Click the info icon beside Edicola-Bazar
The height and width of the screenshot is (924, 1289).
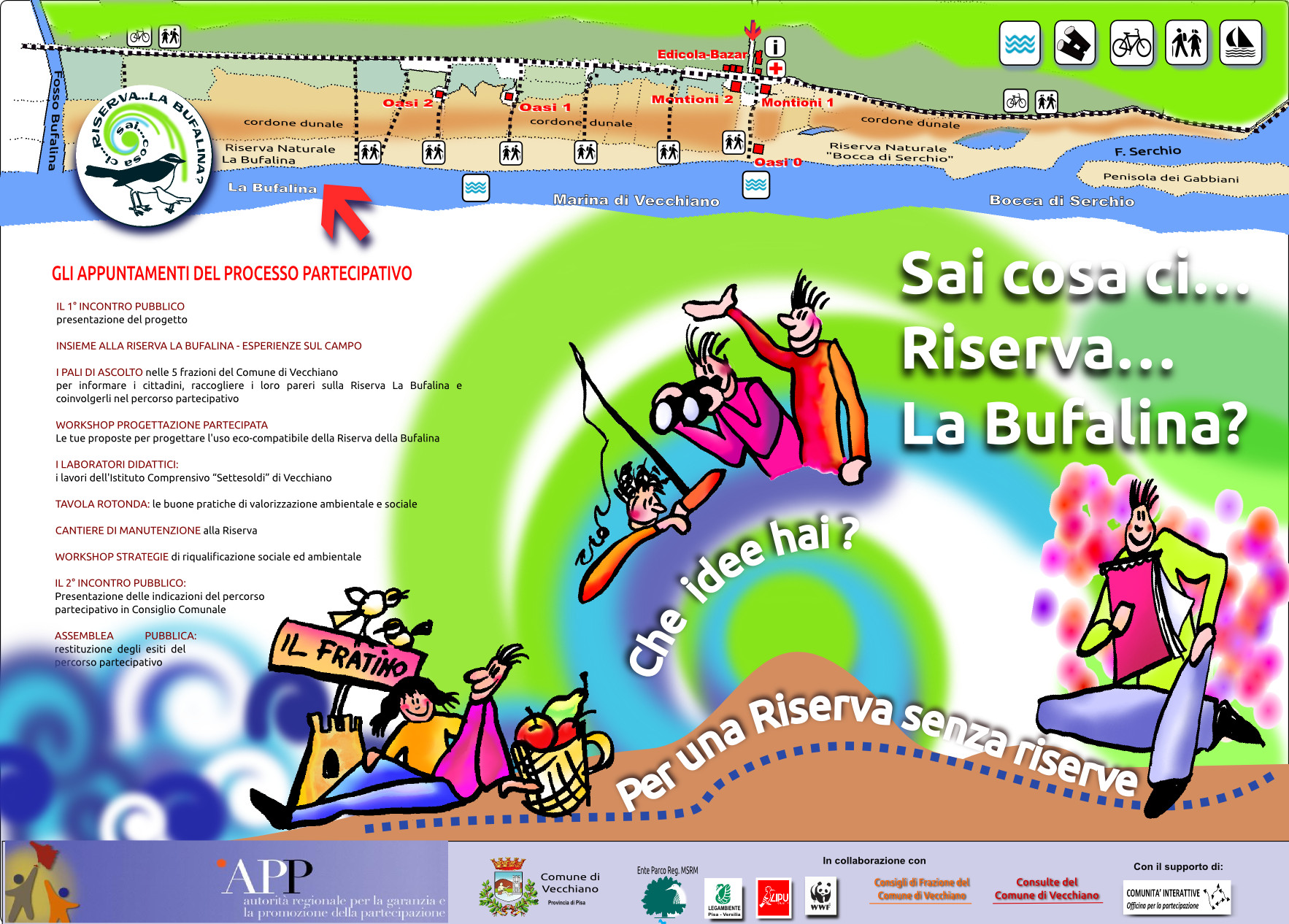tap(774, 47)
